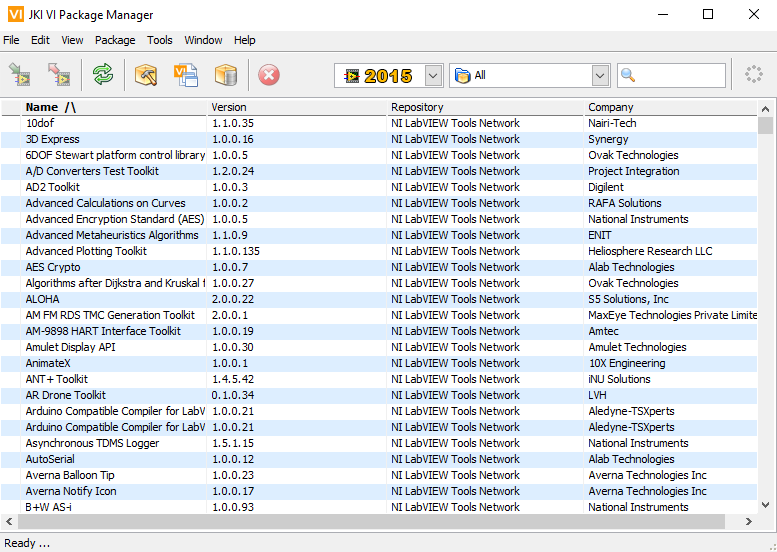
Task: Click the Install Package toolbar icon
Action: [20, 75]
